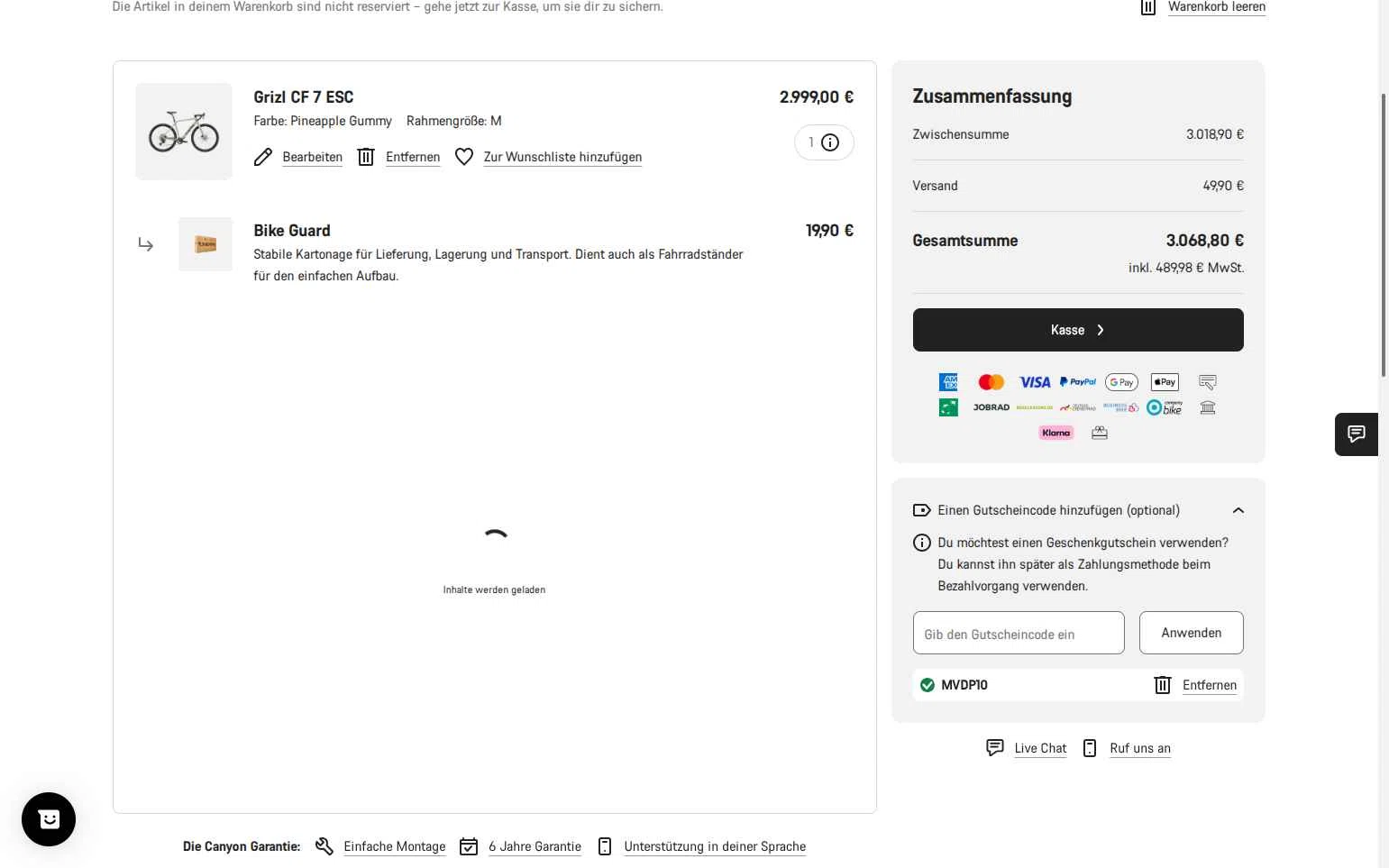
Task: Click the Versand amount 49,90 €
Action: tap(1223, 186)
